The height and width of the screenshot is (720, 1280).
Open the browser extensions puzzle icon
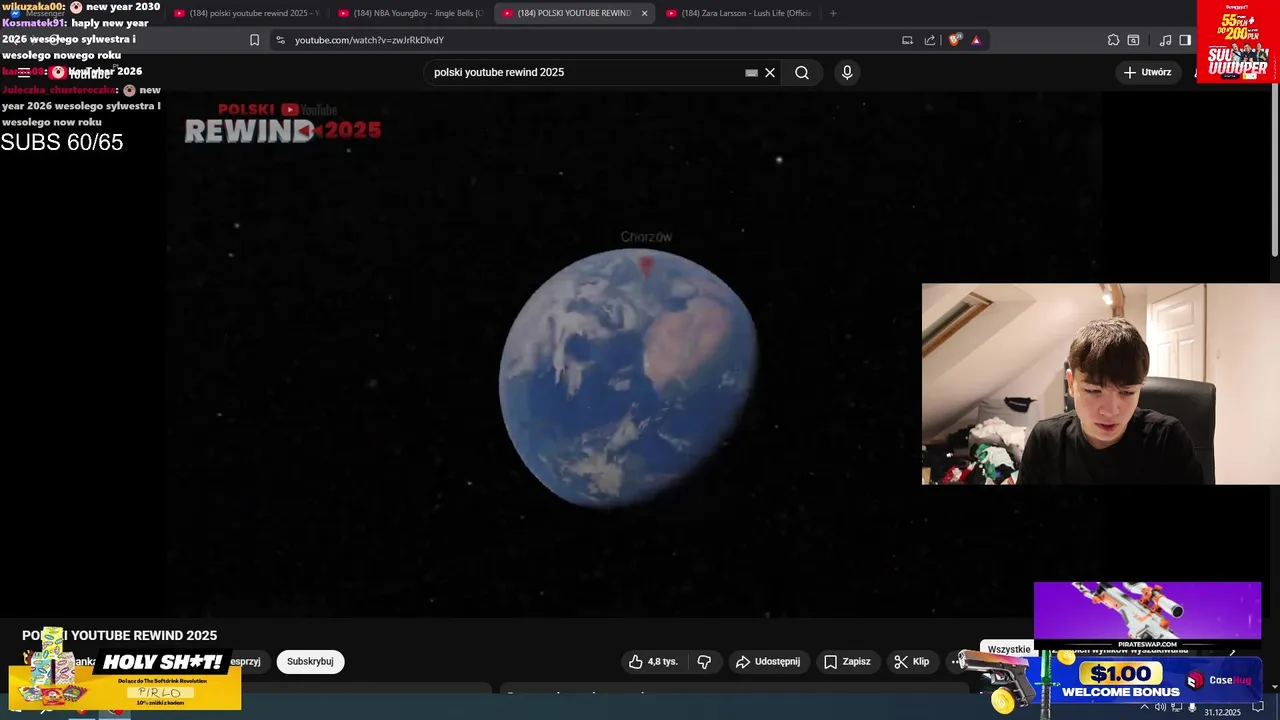pos(1113,40)
